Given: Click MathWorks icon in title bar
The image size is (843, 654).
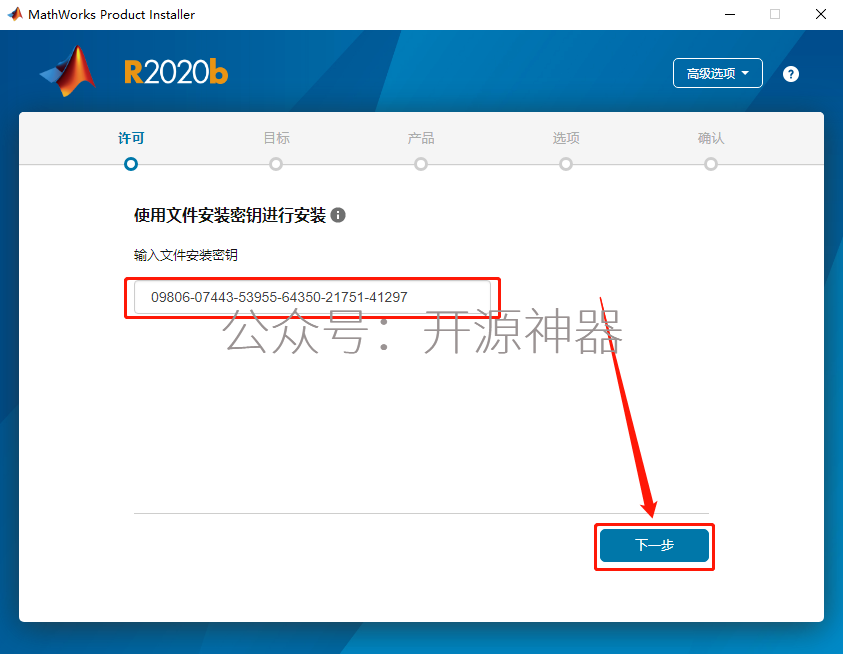Looking at the screenshot, I should [15, 14].
